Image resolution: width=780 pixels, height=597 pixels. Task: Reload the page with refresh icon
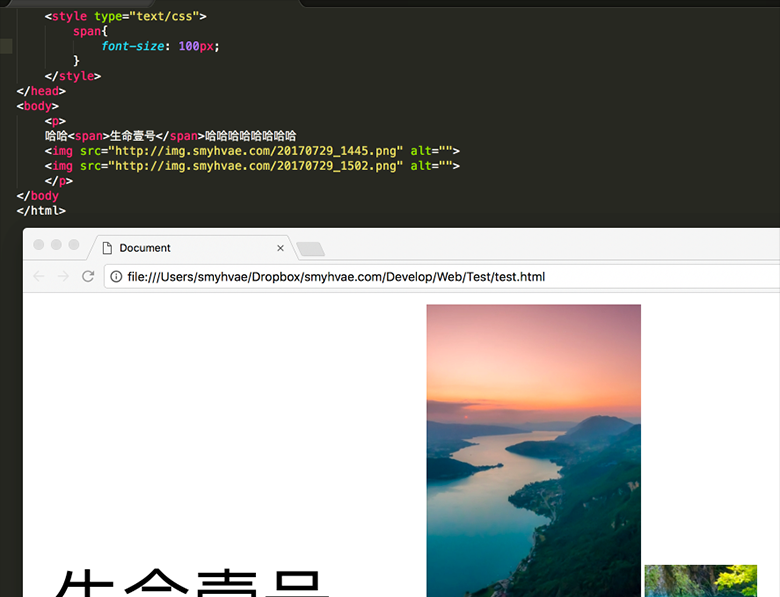coord(88,276)
